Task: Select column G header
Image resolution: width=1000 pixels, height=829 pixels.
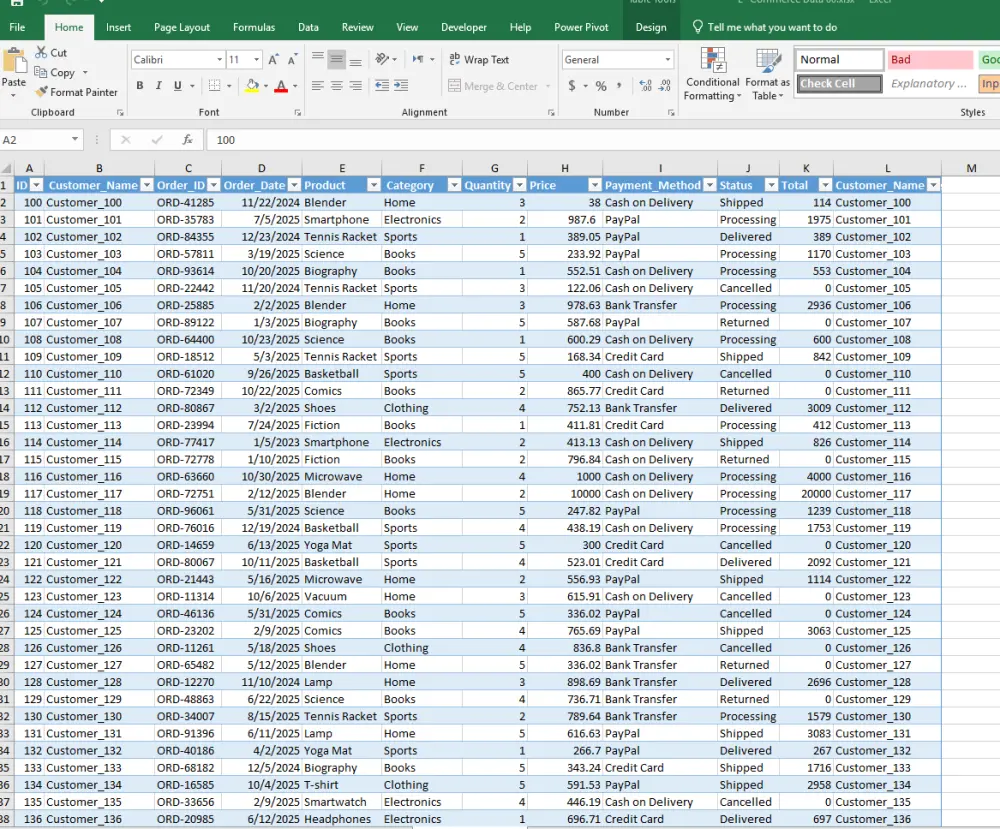Action: (x=494, y=168)
